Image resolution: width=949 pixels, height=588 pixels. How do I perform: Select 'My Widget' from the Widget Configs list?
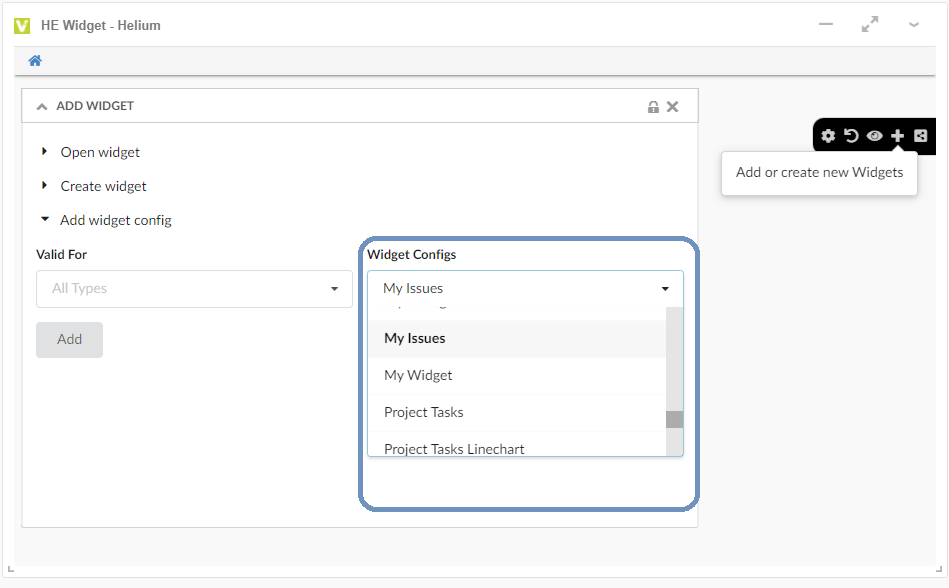point(418,375)
